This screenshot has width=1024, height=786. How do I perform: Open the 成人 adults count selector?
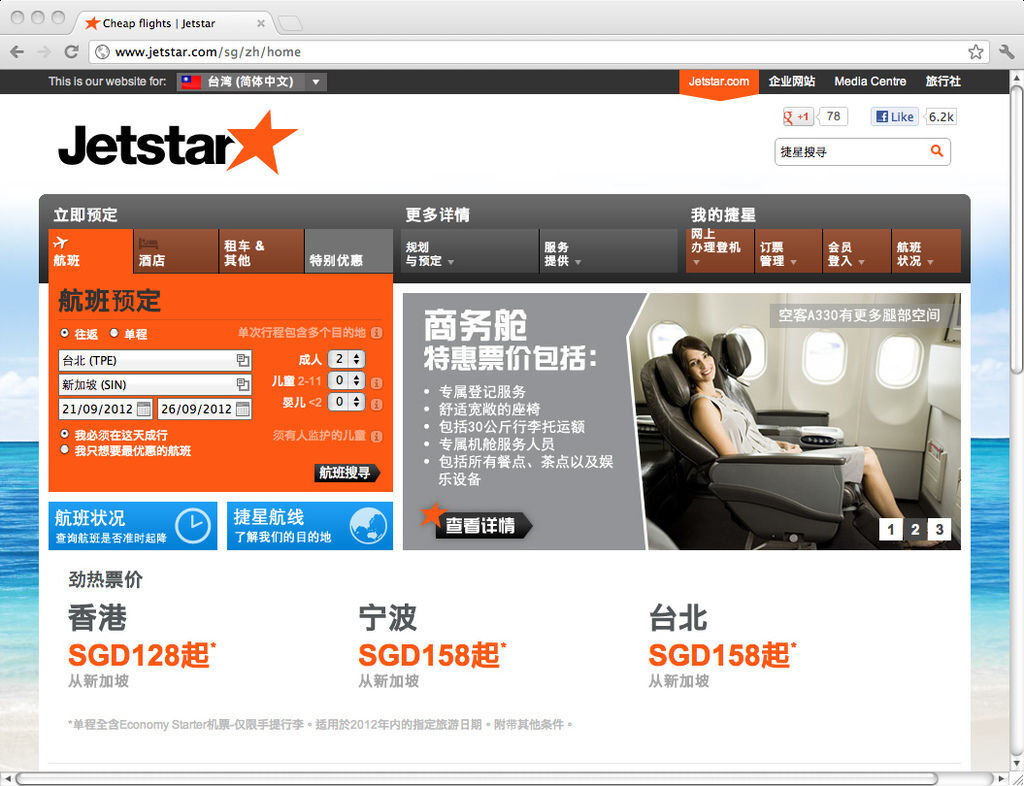coord(346,359)
